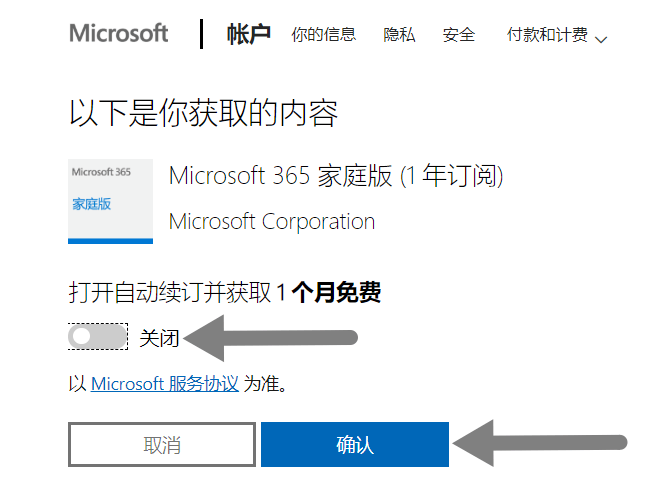
Task: Select the Microsoft 365 家庭版 (1 年订阅) title
Action: [x=336, y=176]
